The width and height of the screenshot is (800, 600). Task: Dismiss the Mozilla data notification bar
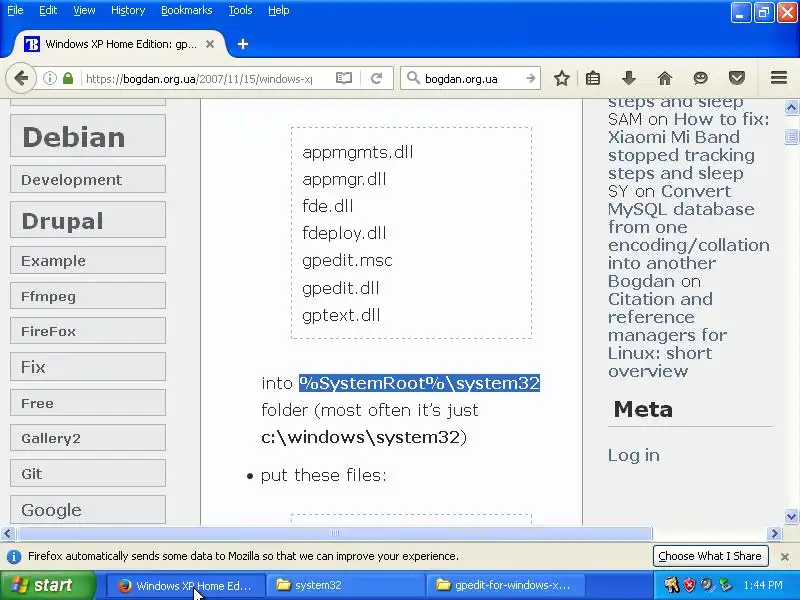point(785,557)
